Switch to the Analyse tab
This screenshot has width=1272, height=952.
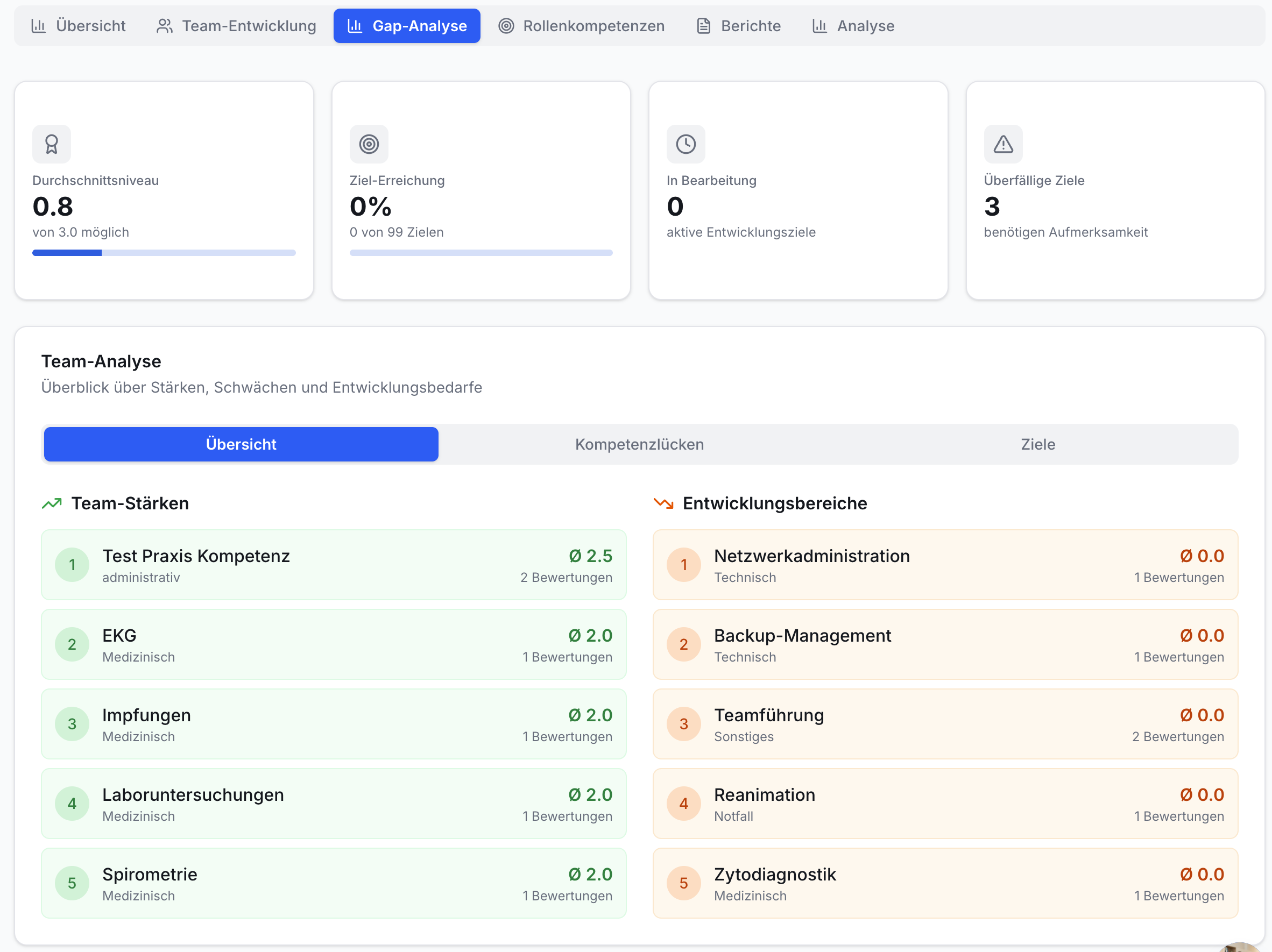point(853,26)
